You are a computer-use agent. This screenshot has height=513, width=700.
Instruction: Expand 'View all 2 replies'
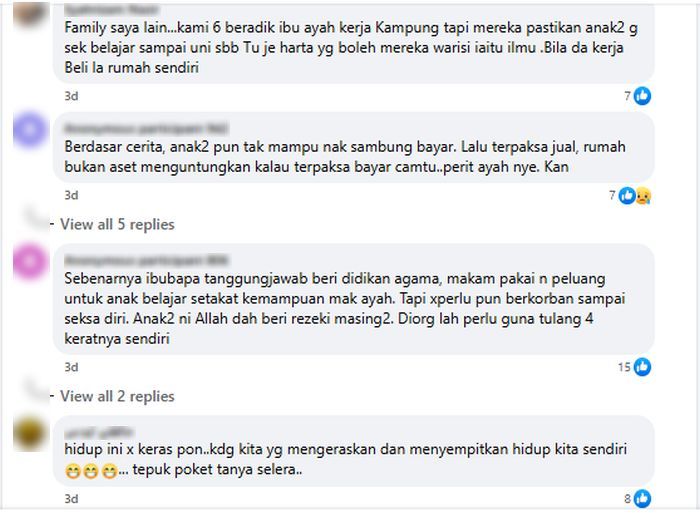117,396
